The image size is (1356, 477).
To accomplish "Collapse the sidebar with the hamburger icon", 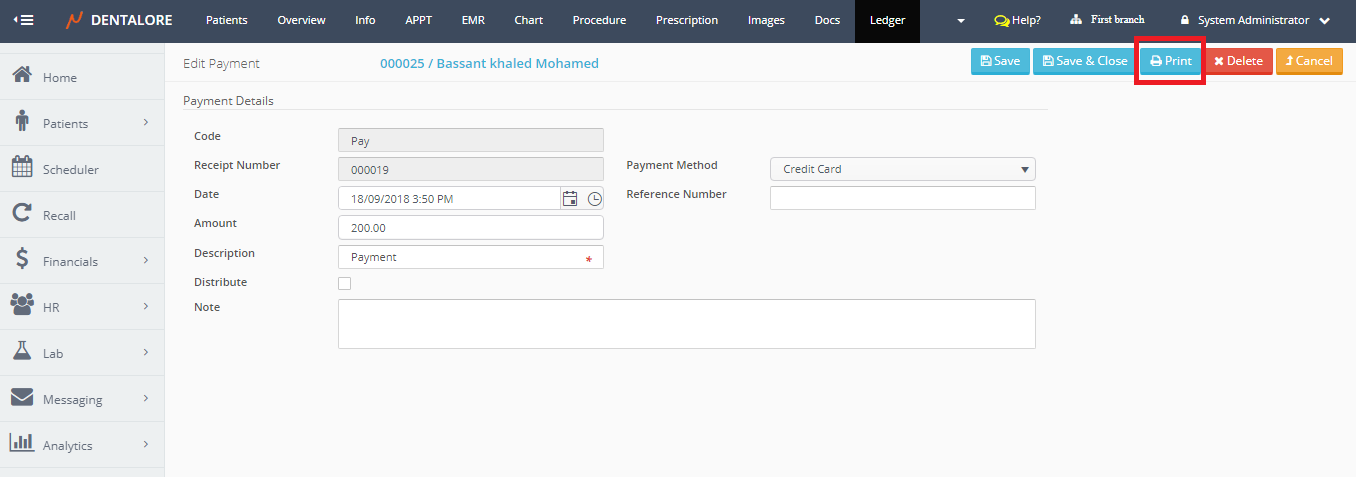I will tap(23, 20).
